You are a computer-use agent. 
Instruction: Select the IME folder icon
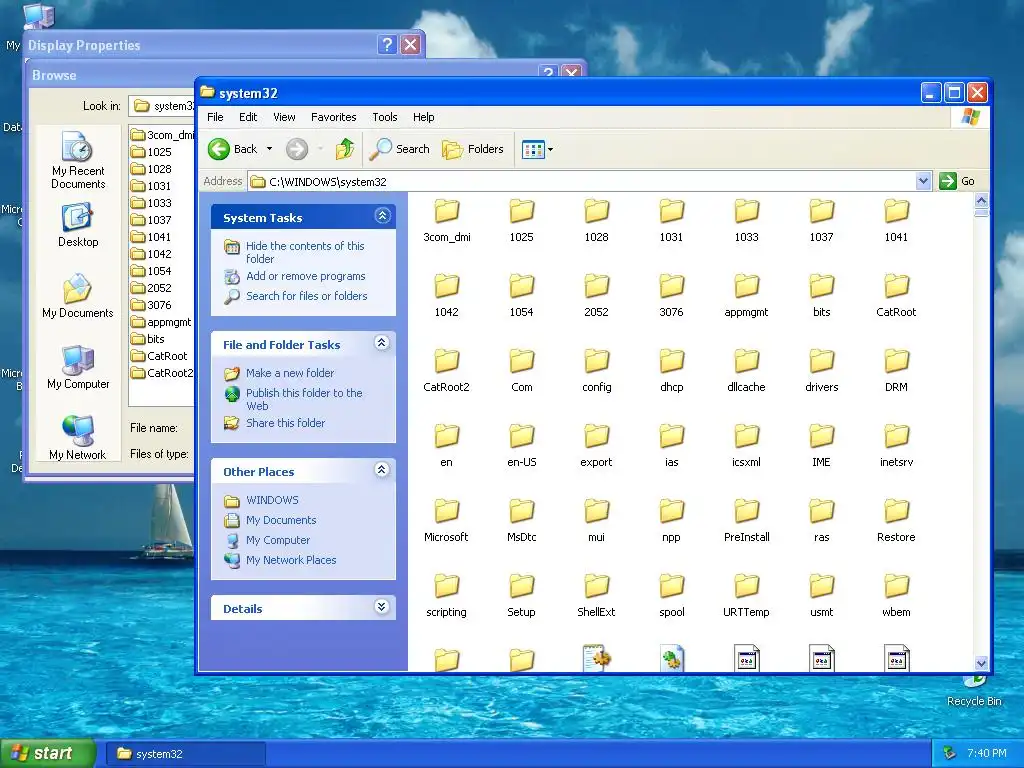(822, 436)
